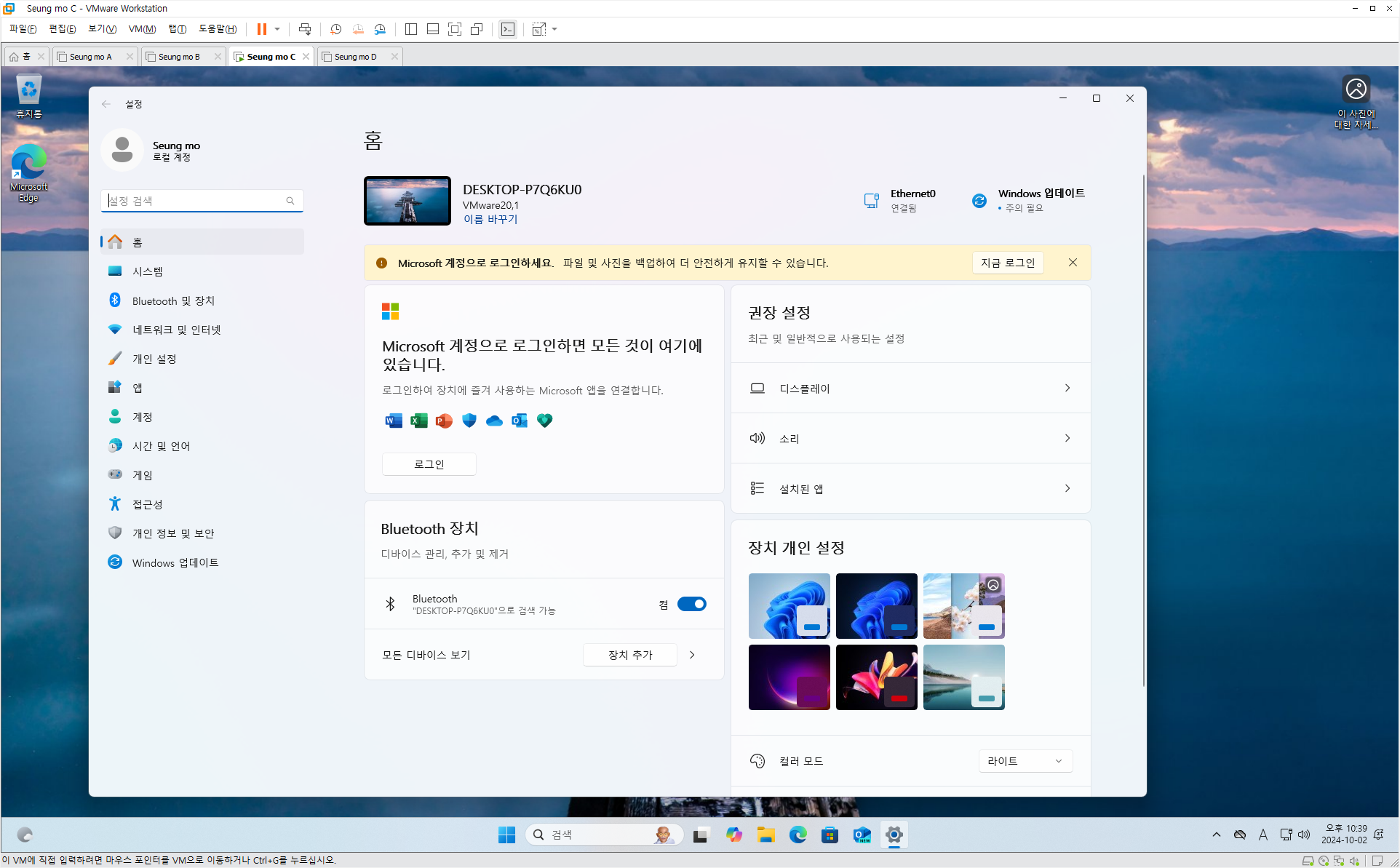1400x868 pixels.
Task: Open the VMware console view icon
Action: [x=508, y=29]
